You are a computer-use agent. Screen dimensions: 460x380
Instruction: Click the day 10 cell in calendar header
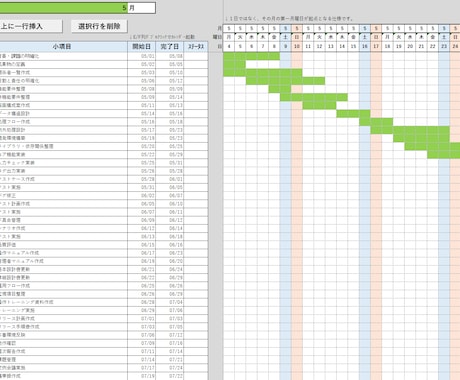(297, 46)
